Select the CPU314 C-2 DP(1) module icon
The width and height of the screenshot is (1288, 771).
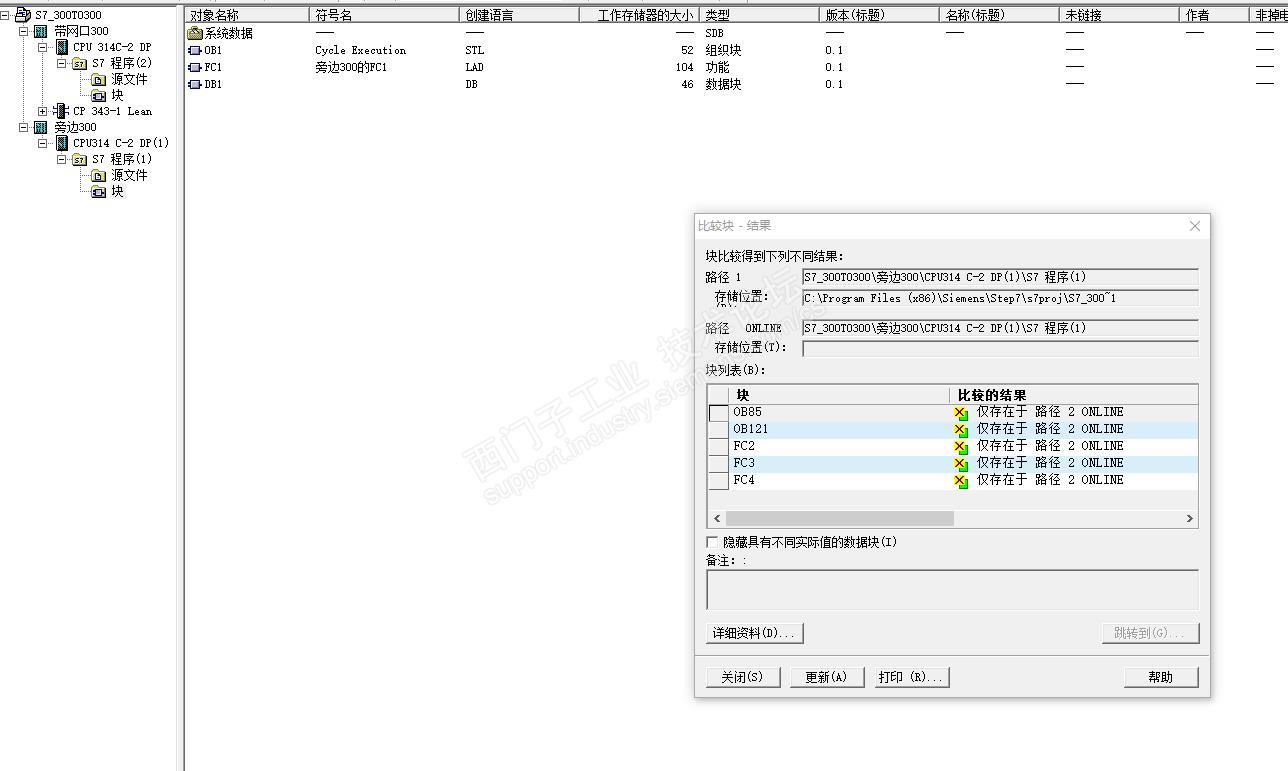coord(62,143)
